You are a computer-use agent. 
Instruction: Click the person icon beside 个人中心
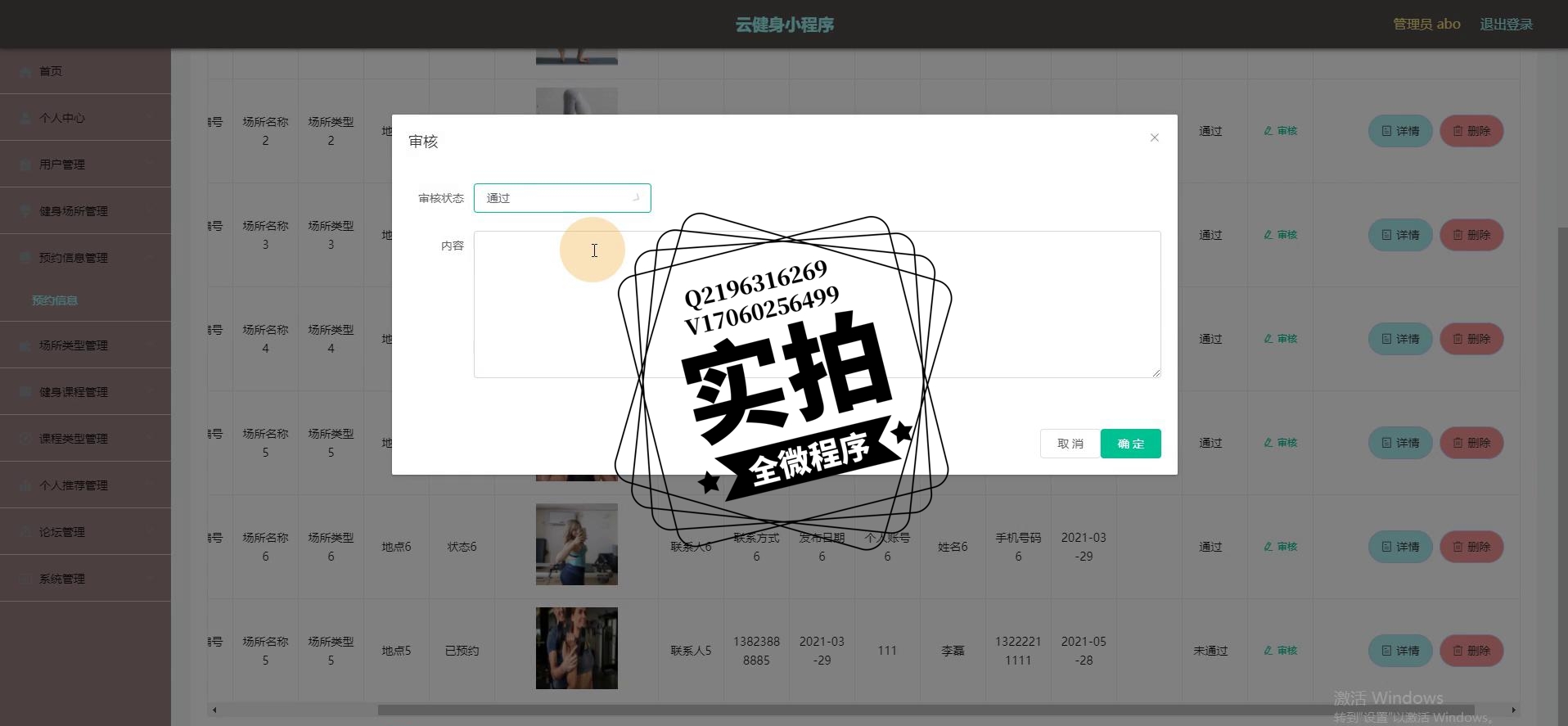point(25,118)
